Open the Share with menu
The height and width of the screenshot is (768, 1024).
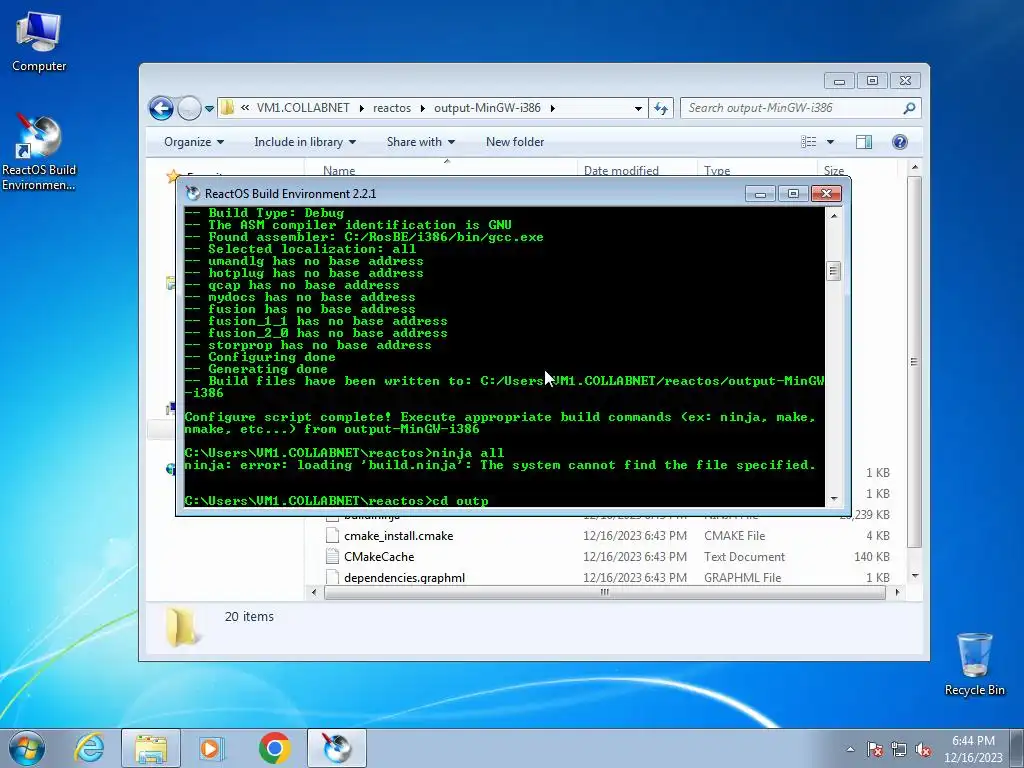(x=421, y=142)
